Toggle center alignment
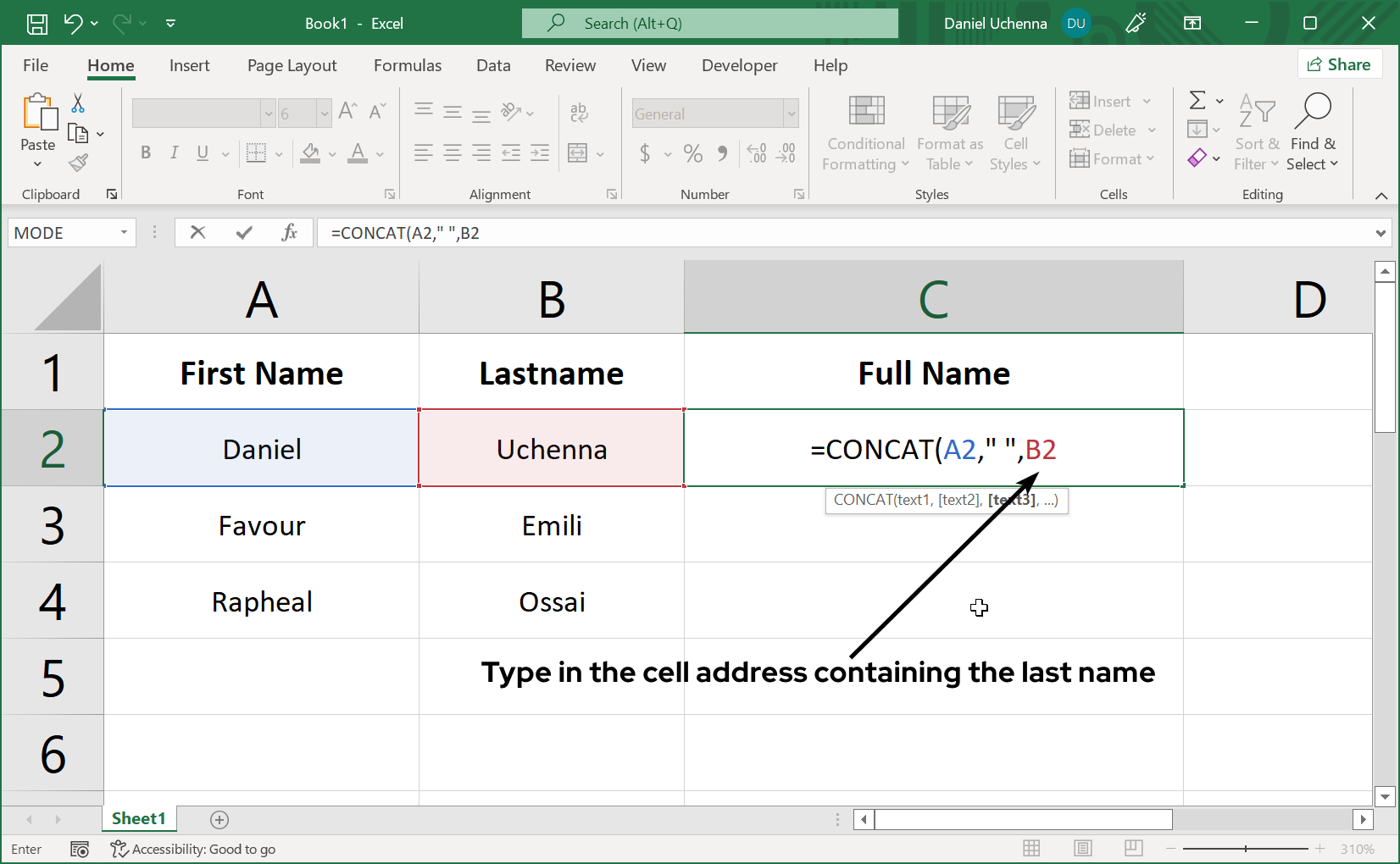 click(x=452, y=153)
